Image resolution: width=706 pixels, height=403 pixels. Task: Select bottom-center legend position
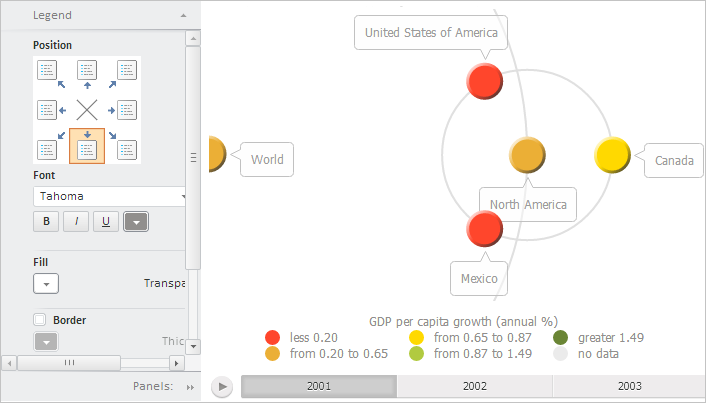[87, 147]
